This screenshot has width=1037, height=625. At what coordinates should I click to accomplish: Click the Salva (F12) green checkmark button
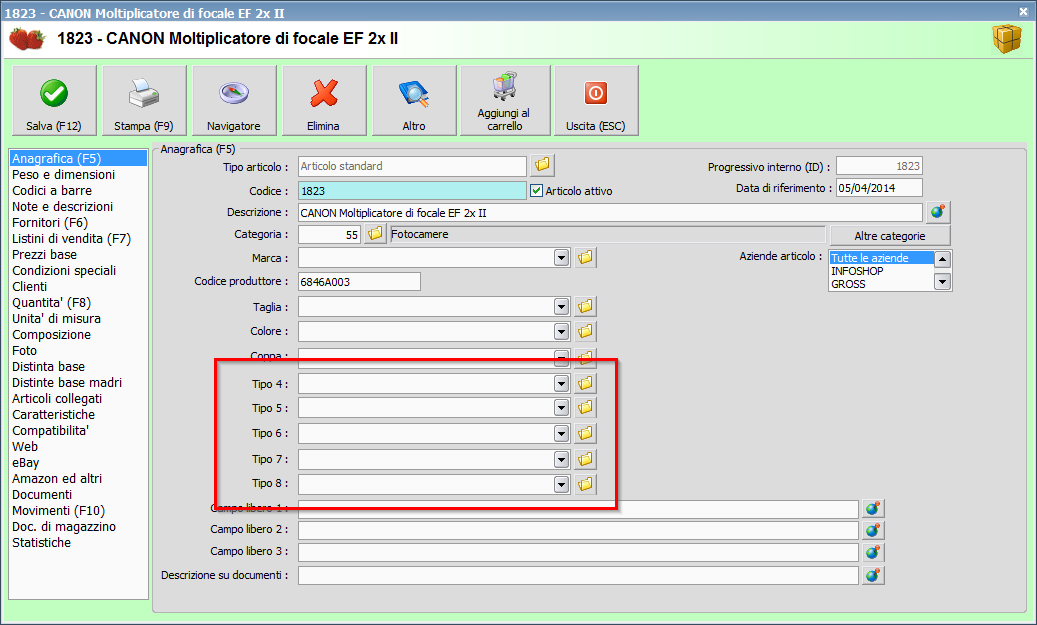54,101
